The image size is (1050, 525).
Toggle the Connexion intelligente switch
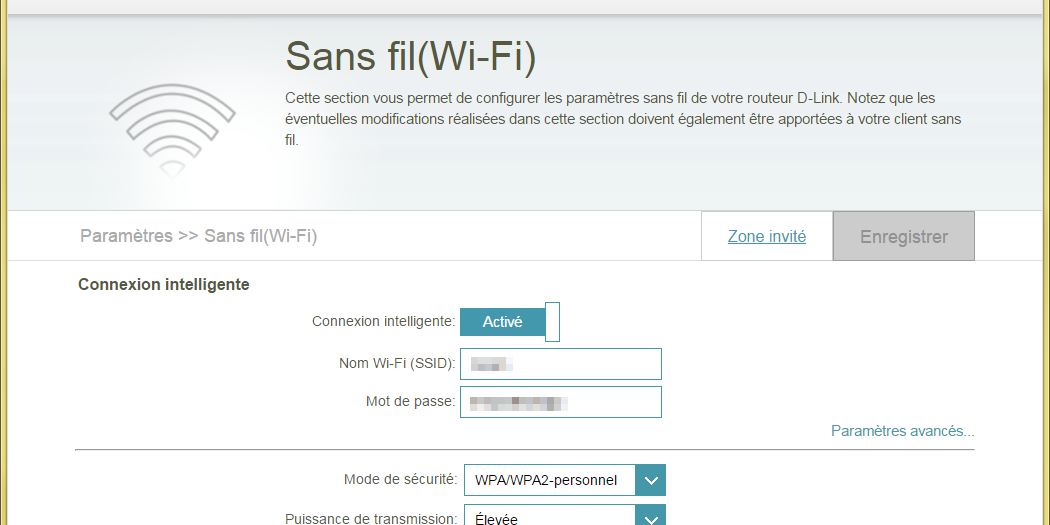(x=509, y=322)
